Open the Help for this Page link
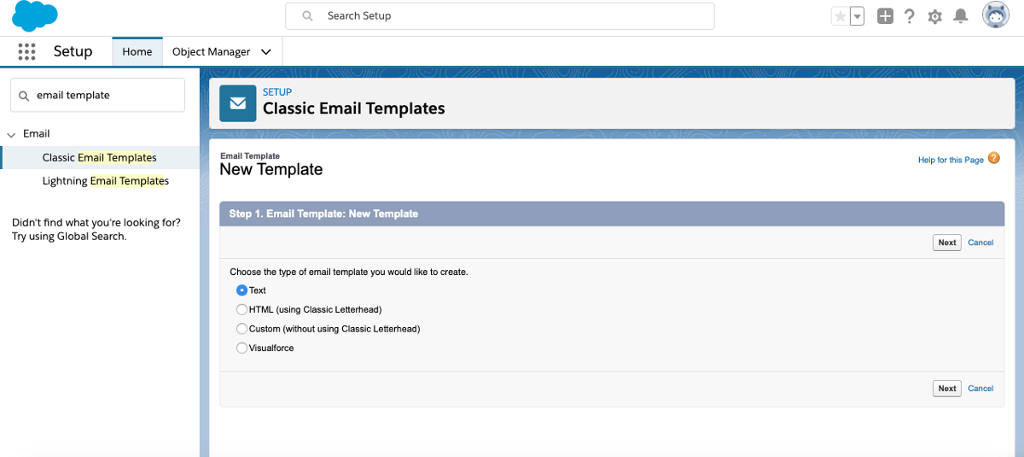The image size is (1024, 457). [x=950, y=160]
